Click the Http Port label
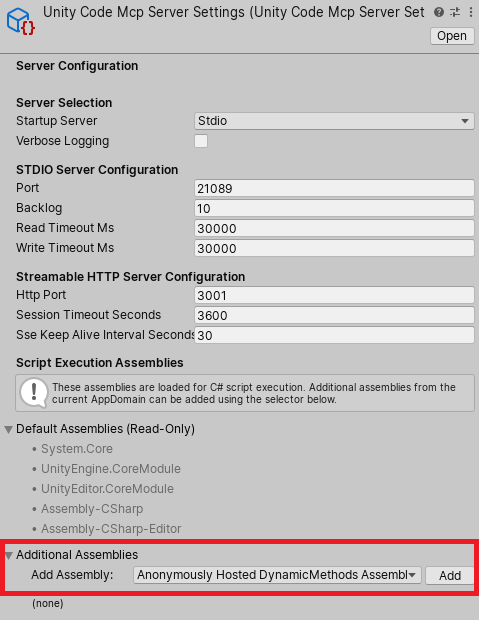Image resolution: width=479 pixels, height=620 pixels. click(x=41, y=295)
